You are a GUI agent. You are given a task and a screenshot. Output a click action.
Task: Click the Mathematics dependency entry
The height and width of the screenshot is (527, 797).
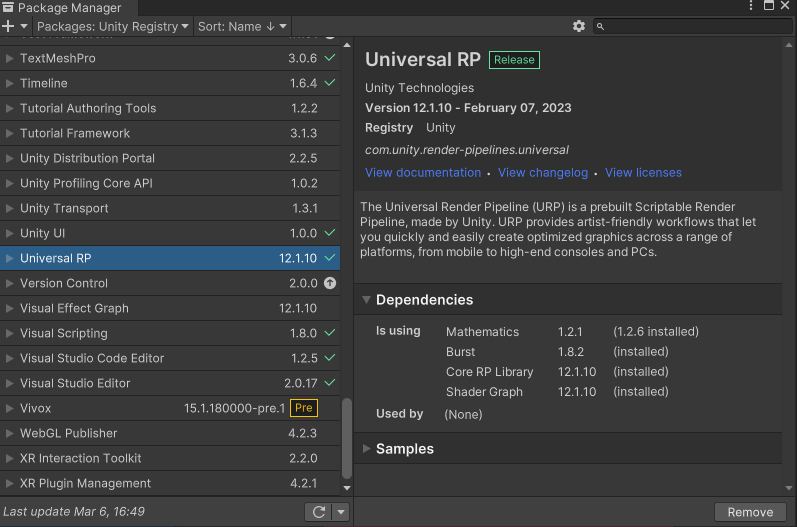tap(482, 332)
